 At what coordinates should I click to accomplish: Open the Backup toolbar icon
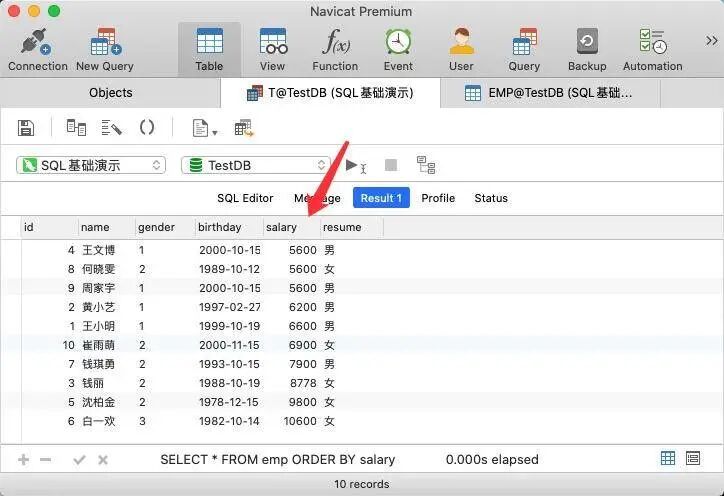tap(587, 49)
